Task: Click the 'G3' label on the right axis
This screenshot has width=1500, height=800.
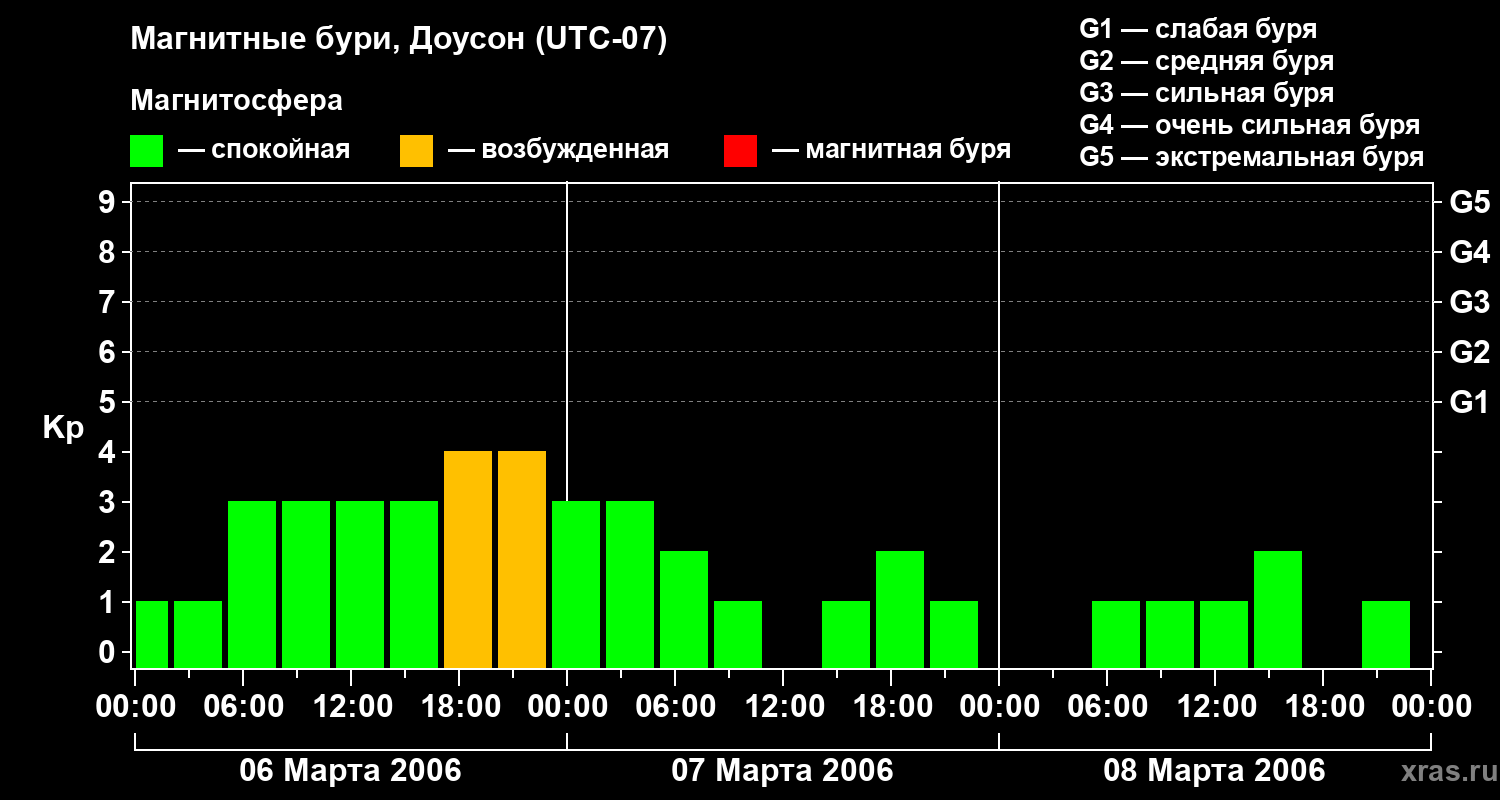Action: coord(1469,302)
